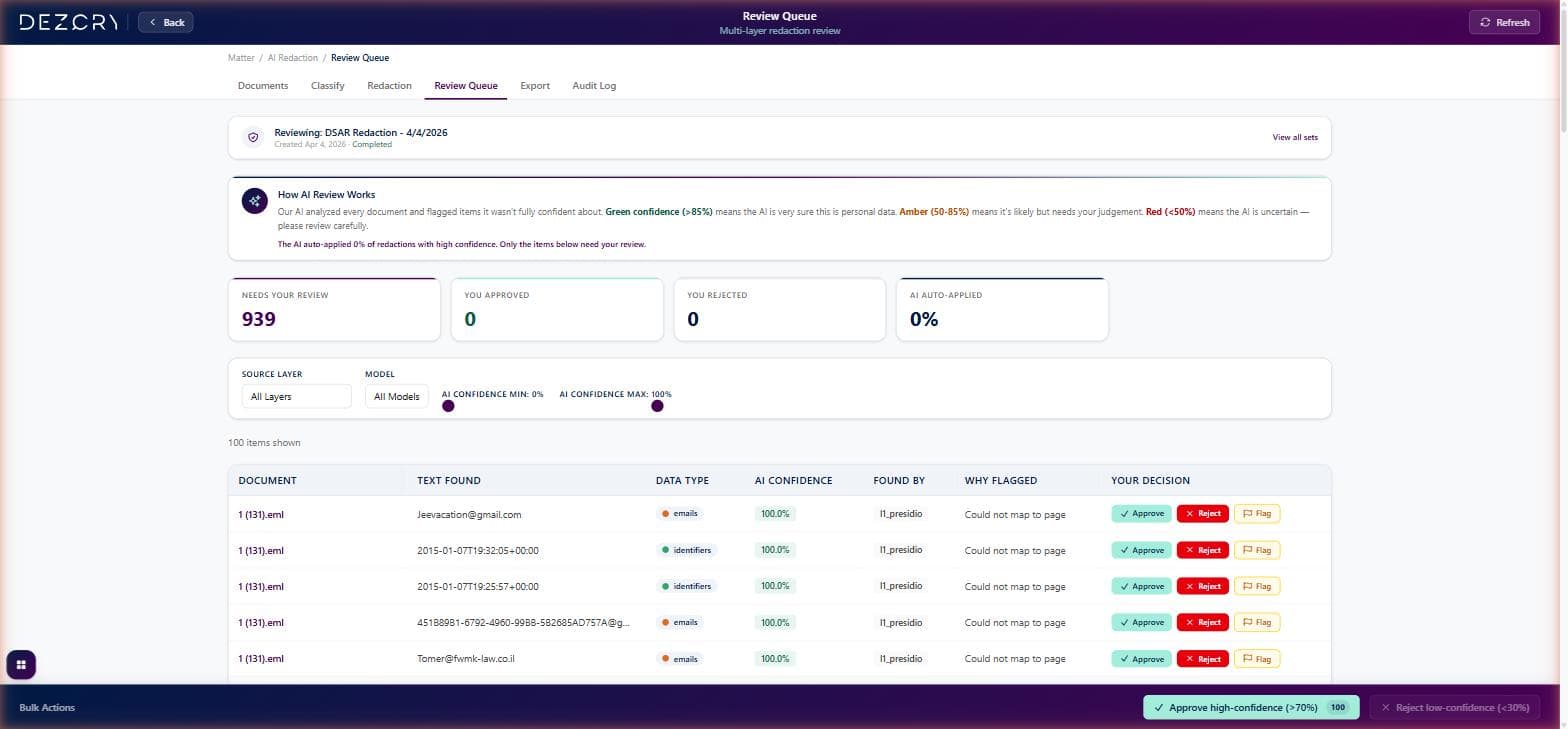Viewport: 1568px width, 729px height.
Task: Approve the Jeevacation@gmail.com redaction
Action: click(x=1141, y=514)
